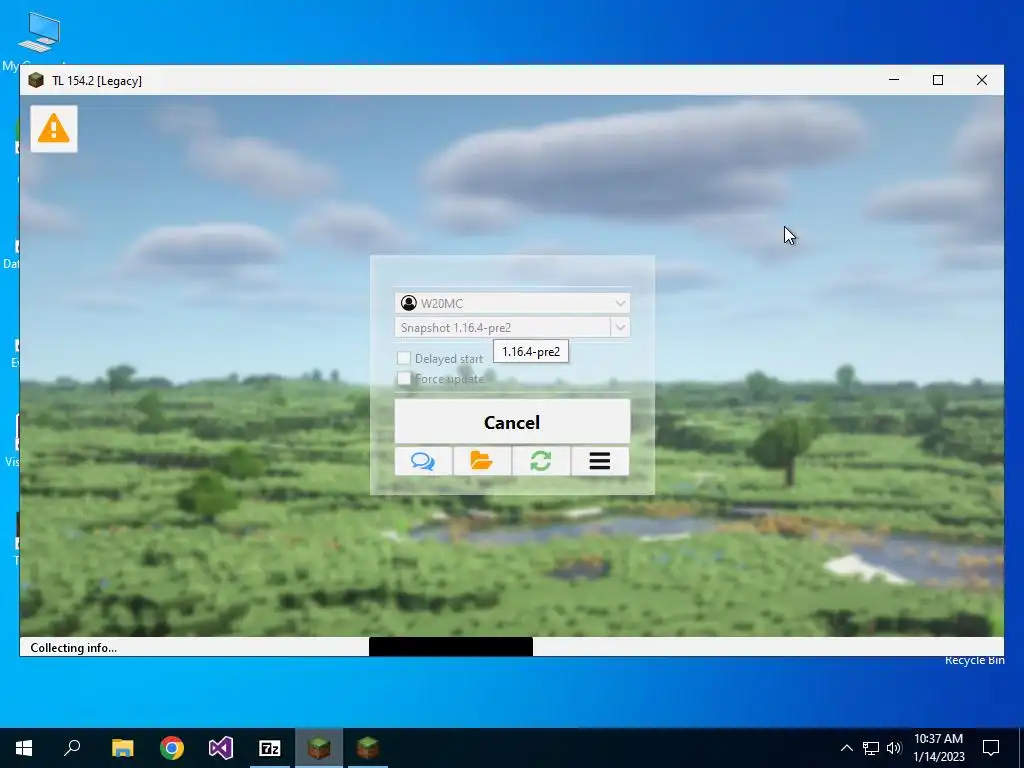The height and width of the screenshot is (768, 1024).
Task: Open the chat bubbles support button
Action: [423, 461]
